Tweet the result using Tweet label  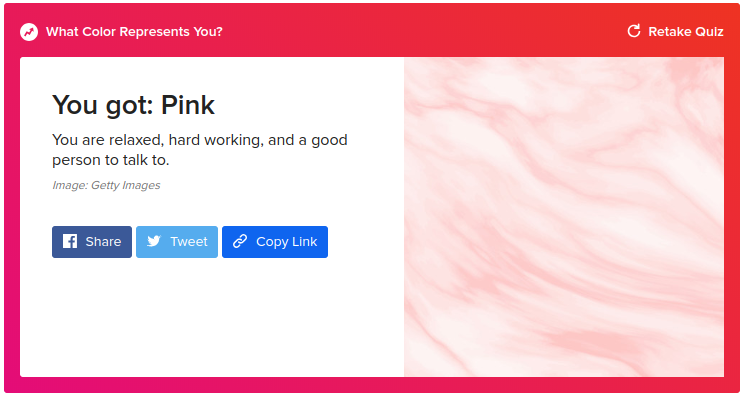point(189,242)
